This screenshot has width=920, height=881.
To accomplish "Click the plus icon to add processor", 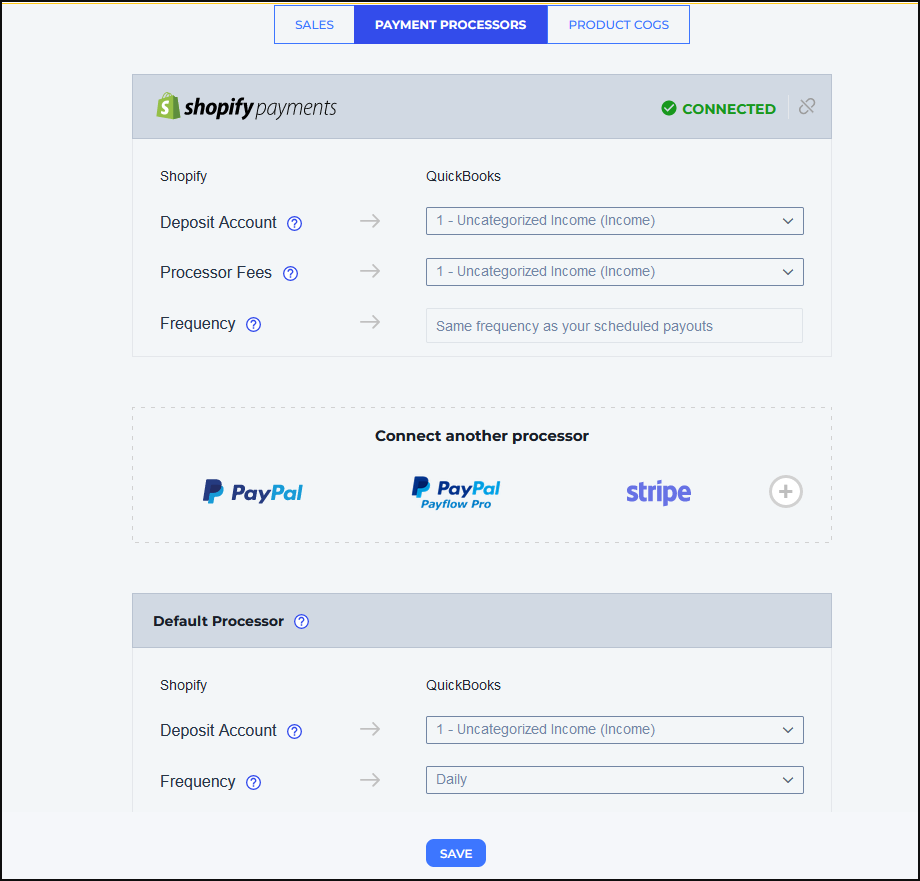I will tap(786, 491).
